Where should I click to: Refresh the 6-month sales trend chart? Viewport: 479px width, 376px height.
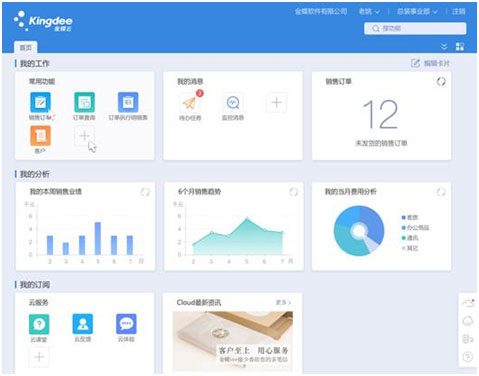[293, 192]
